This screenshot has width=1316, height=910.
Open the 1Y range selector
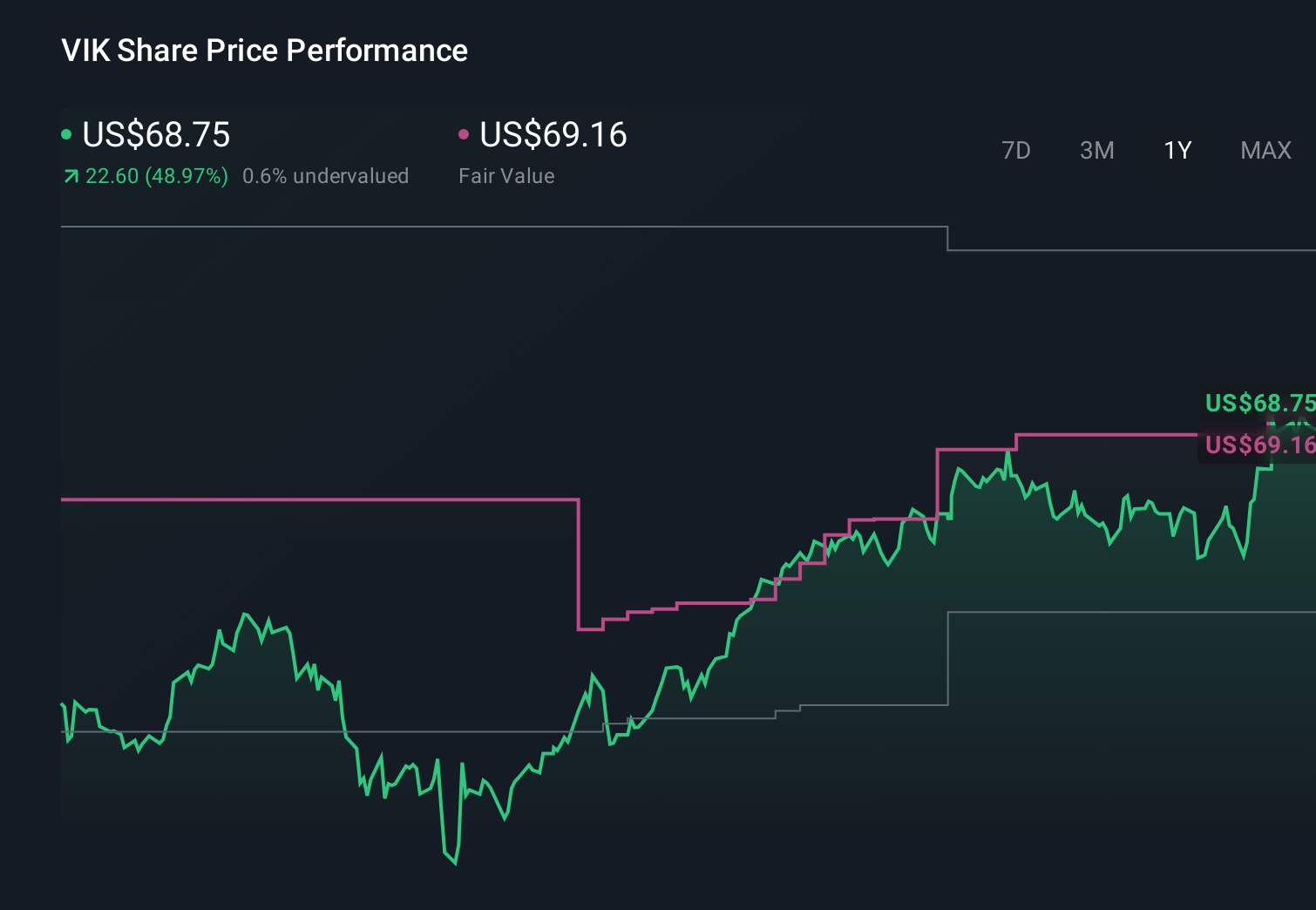tap(1176, 150)
